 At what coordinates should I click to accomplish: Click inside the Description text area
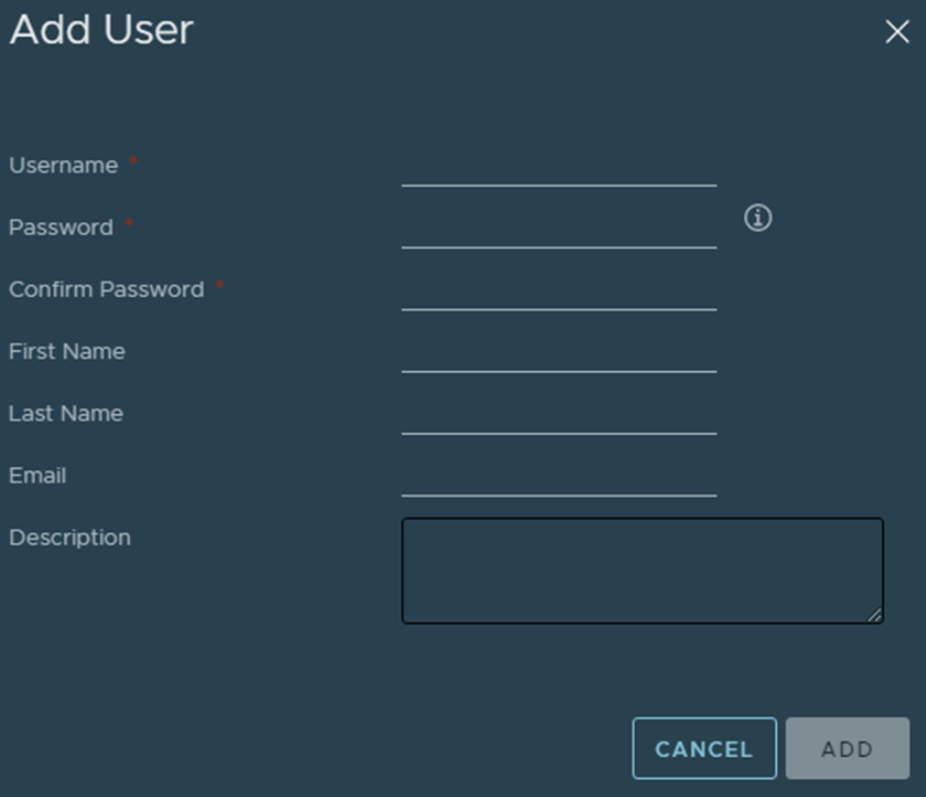click(641, 570)
